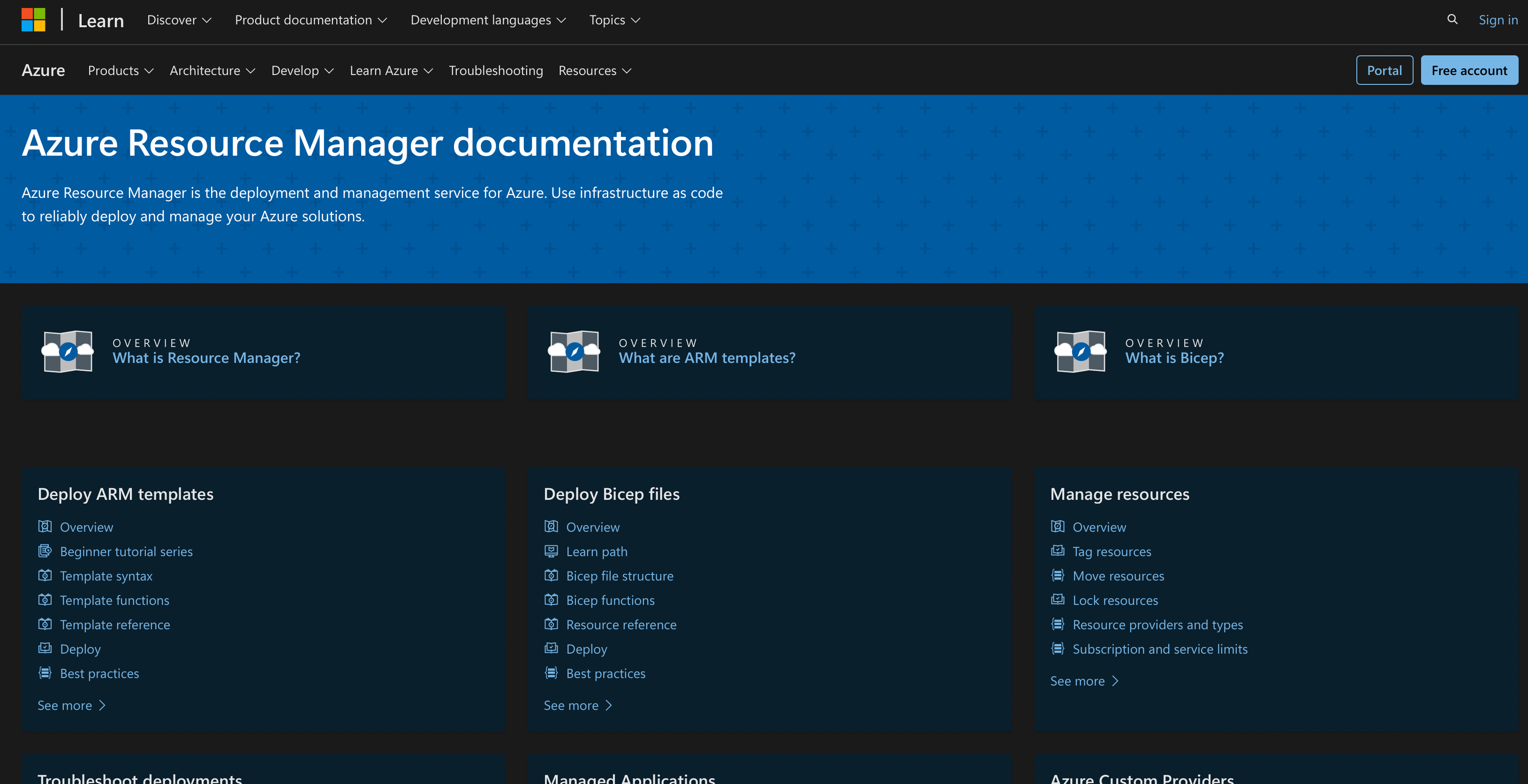Image resolution: width=1528 pixels, height=784 pixels.
Task: Click the Azure brand link
Action: 43,70
